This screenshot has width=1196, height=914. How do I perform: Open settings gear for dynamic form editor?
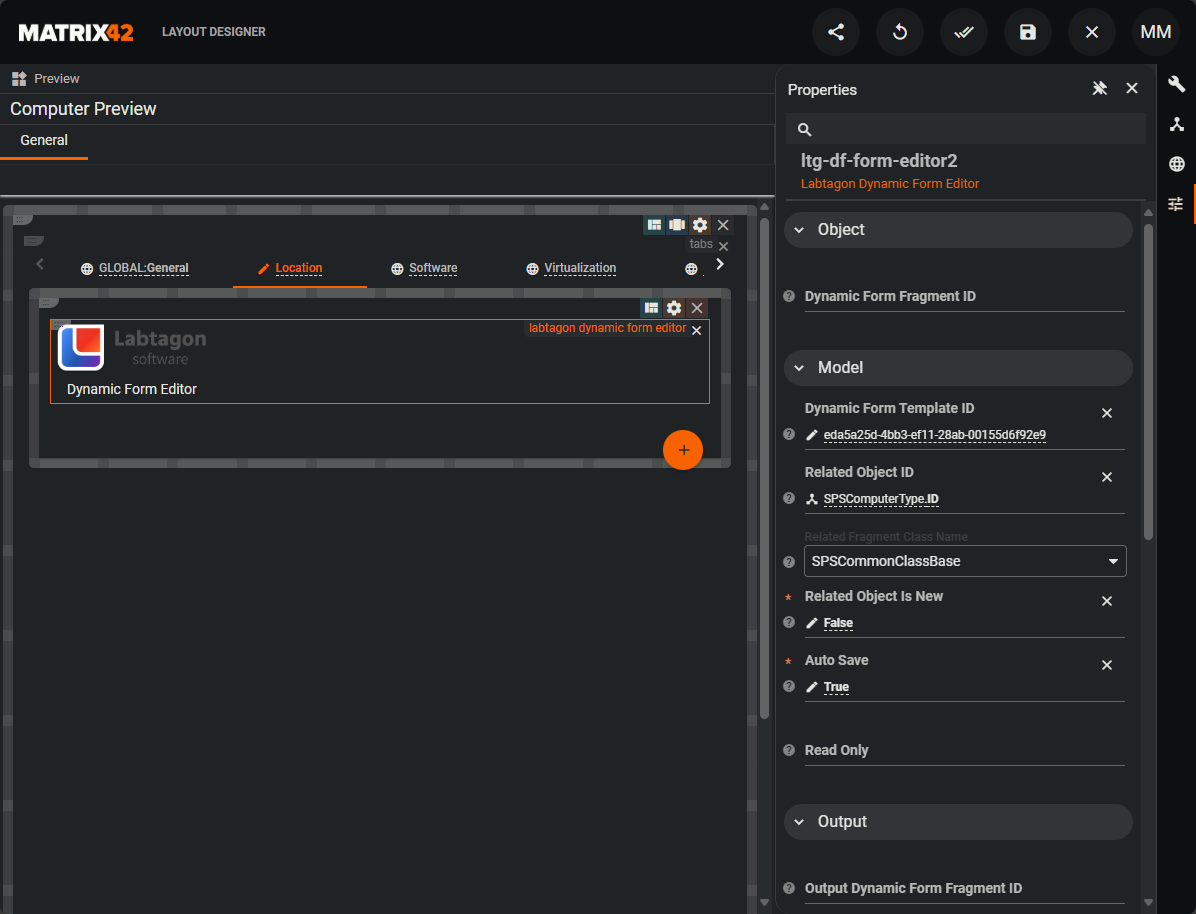674,308
